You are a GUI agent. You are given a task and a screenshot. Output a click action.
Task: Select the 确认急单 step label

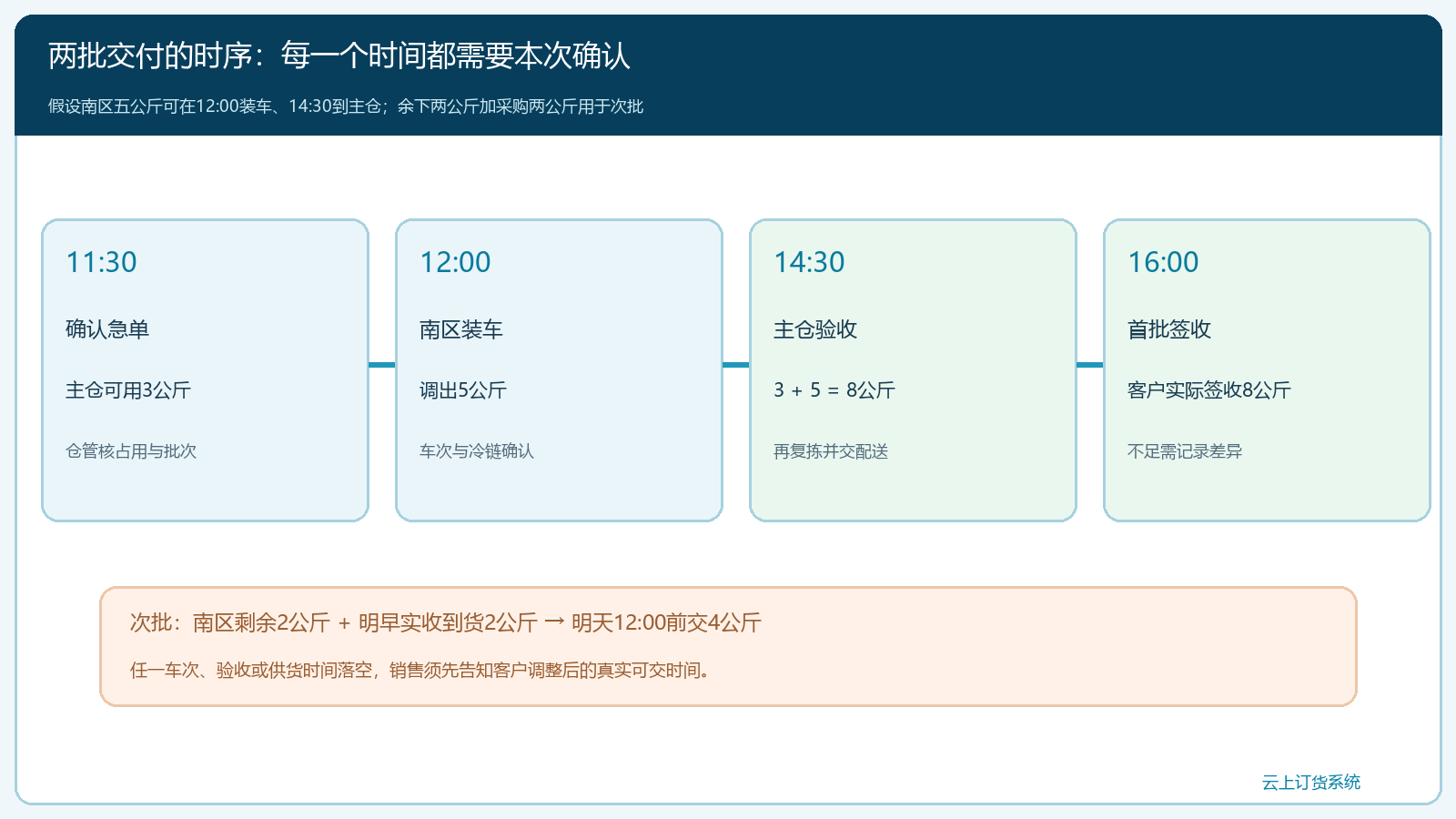tap(107, 329)
